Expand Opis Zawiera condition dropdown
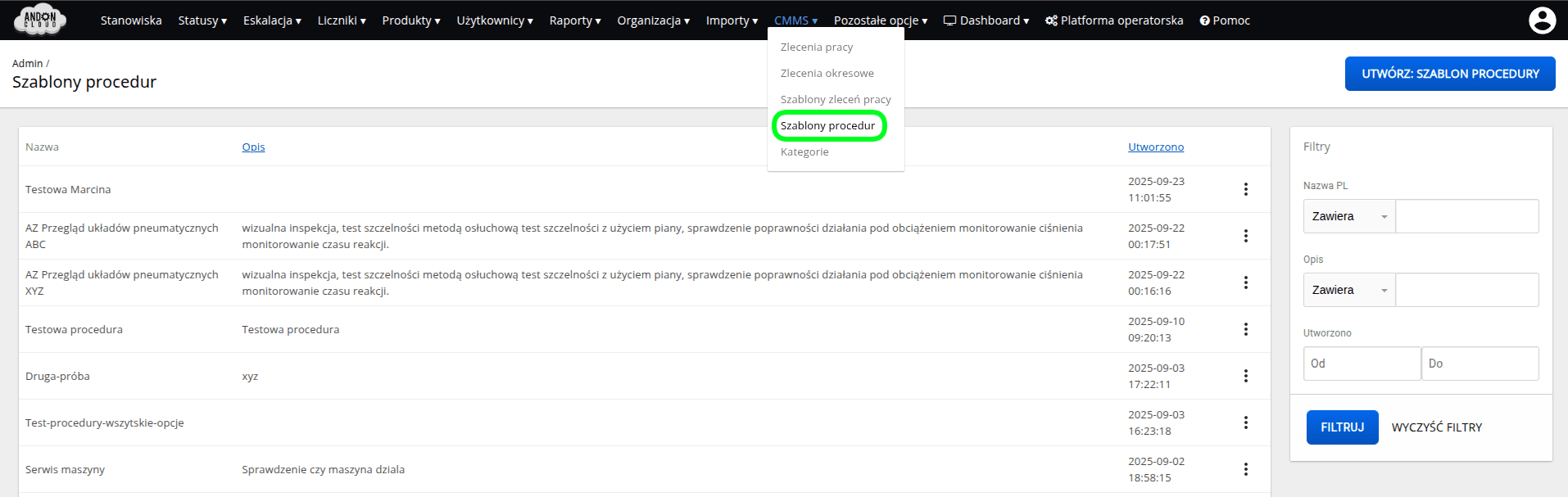Image resolution: width=1568 pixels, height=497 pixels. (1348, 290)
